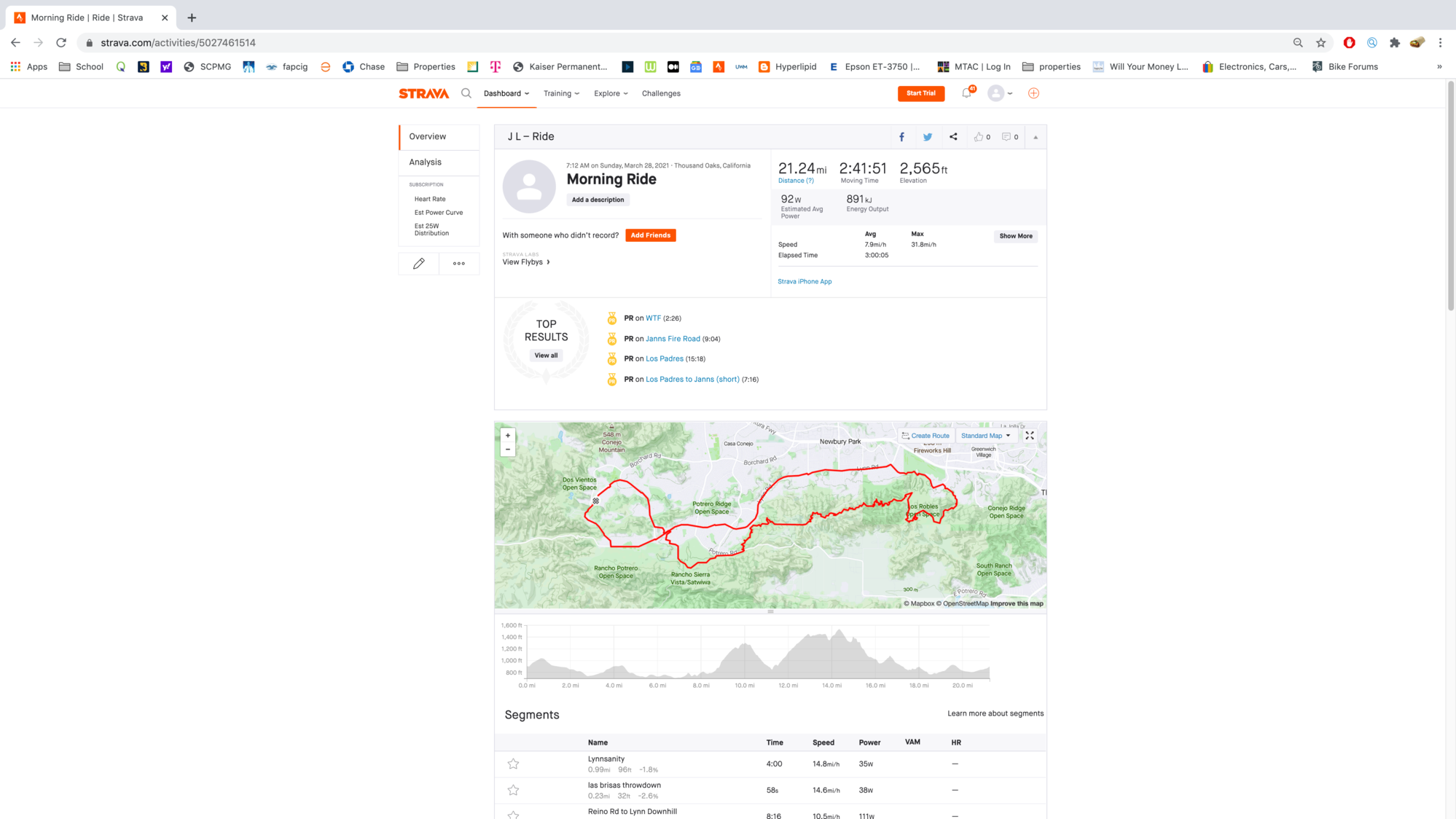Star the las brisas throwdown segment
1456x819 pixels.
click(513, 790)
